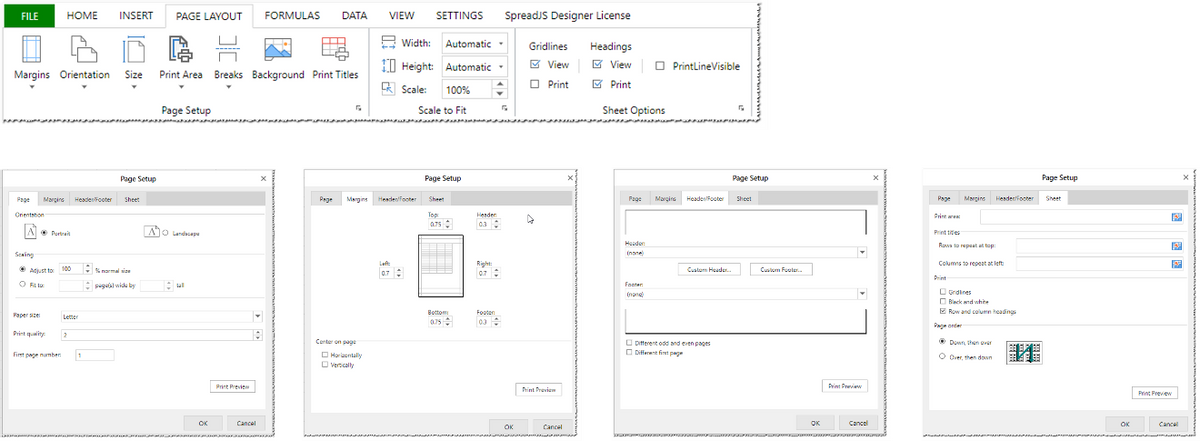
Task: Switch to the HOME ribbon tab
Action: point(82,16)
